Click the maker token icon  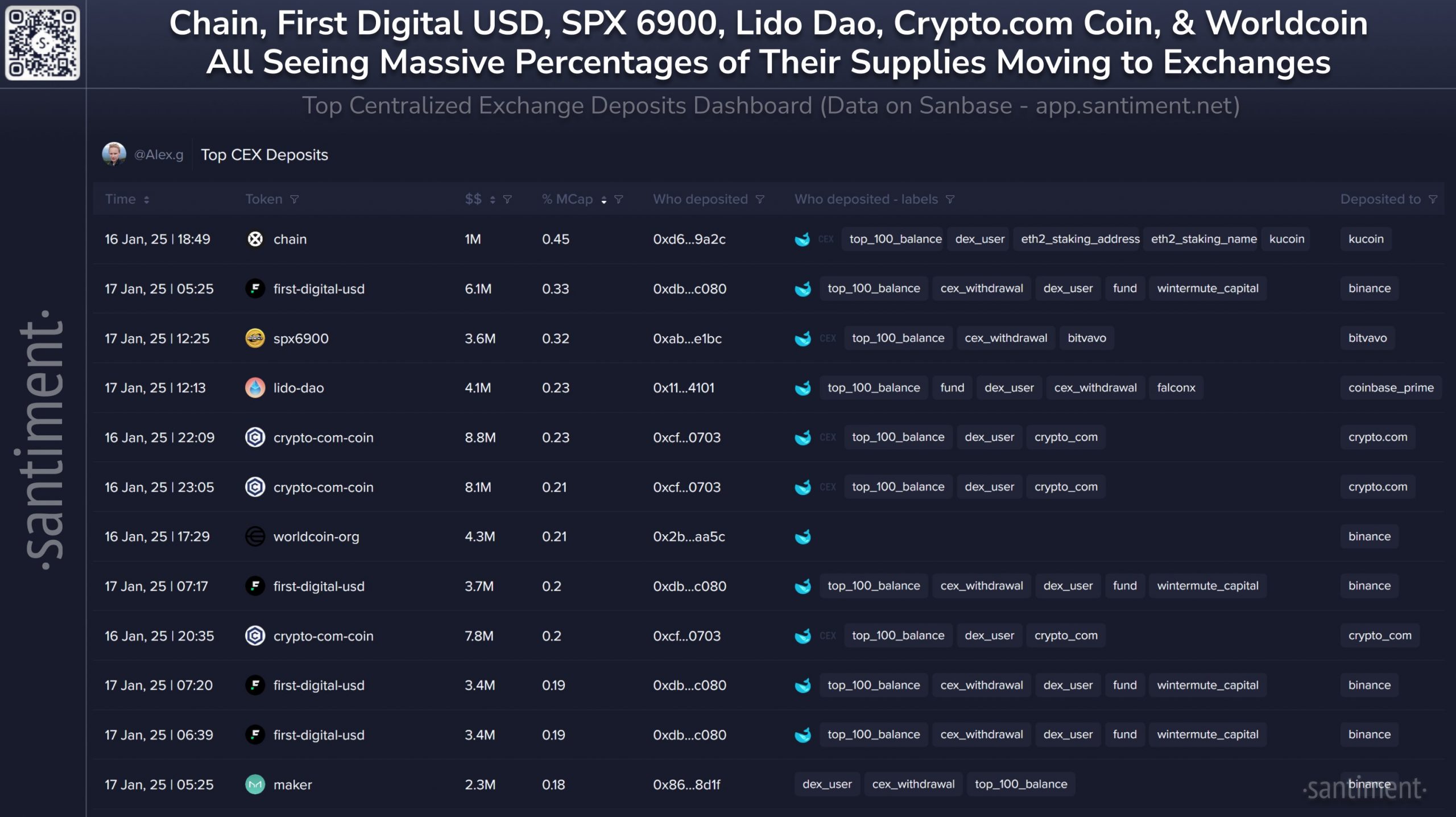[255, 785]
